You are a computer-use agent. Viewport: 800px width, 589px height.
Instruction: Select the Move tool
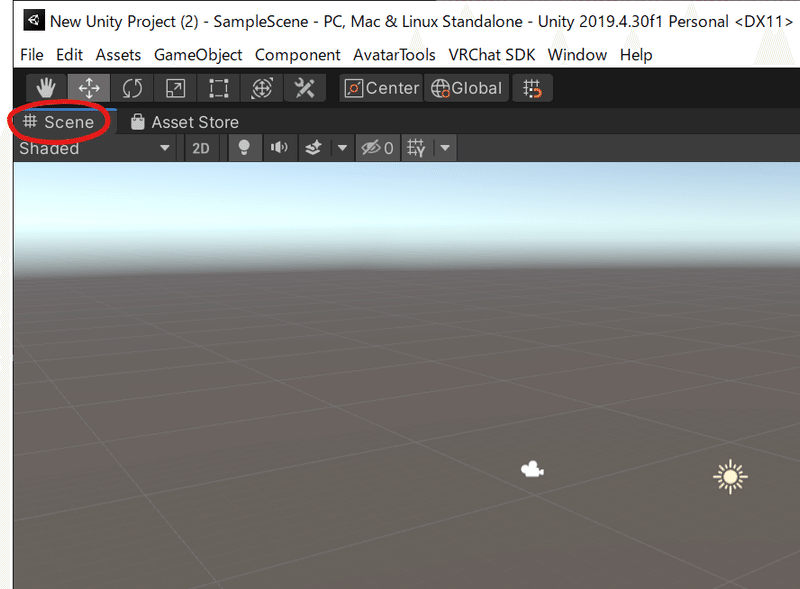point(89,88)
